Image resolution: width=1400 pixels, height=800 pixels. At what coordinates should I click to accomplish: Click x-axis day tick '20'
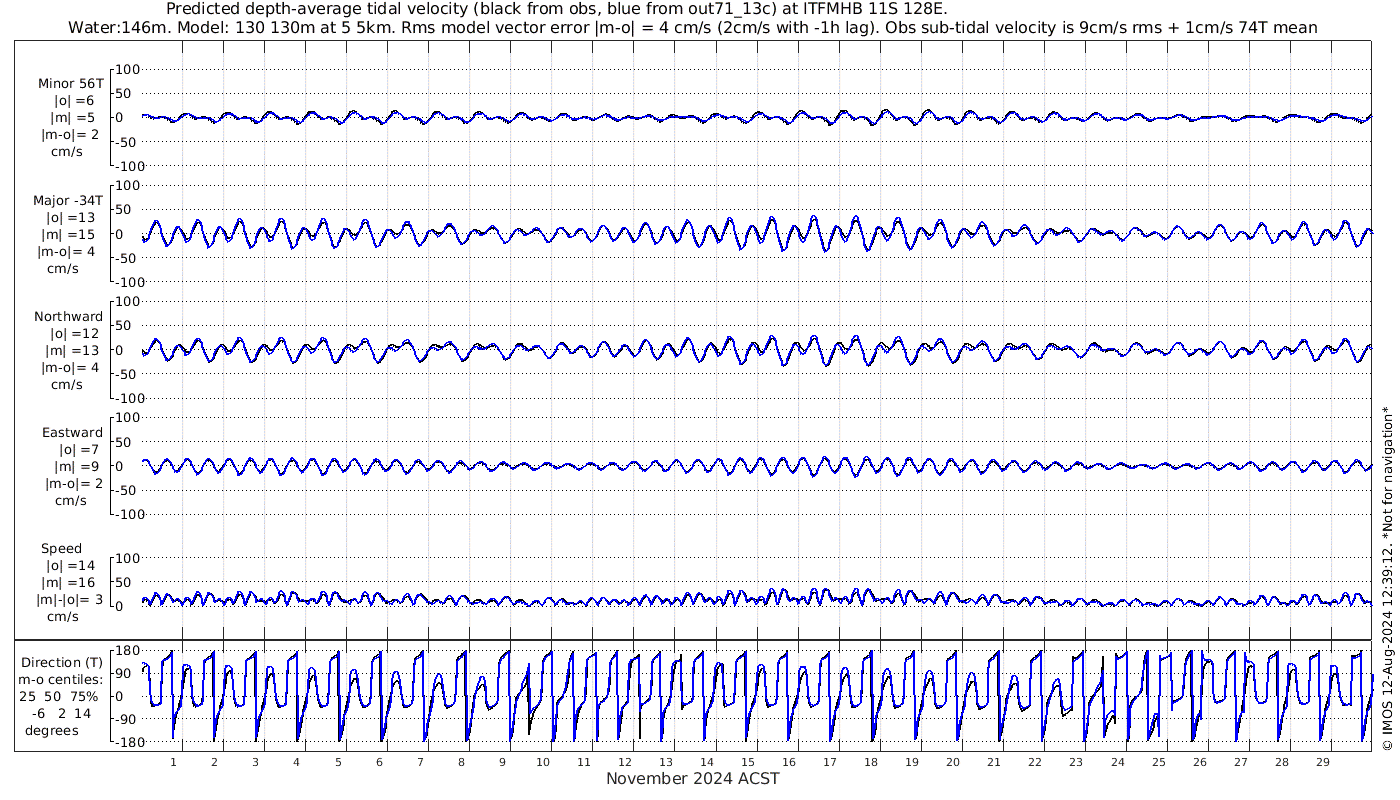pyautogui.click(x=953, y=762)
